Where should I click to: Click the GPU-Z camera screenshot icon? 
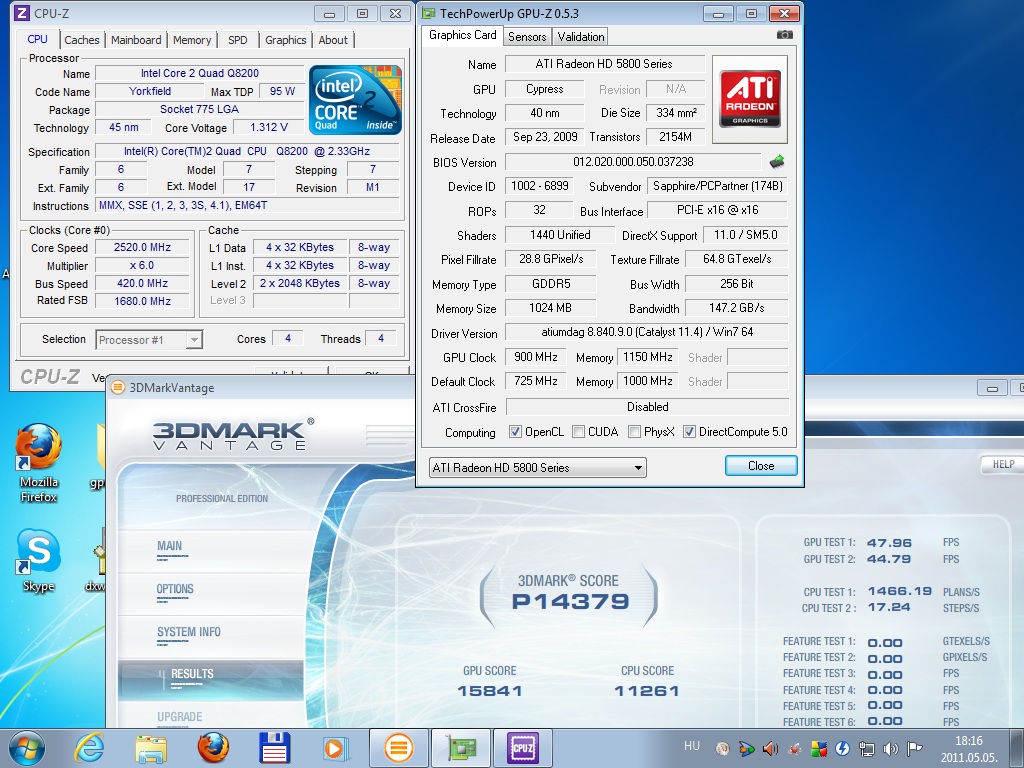pos(784,35)
